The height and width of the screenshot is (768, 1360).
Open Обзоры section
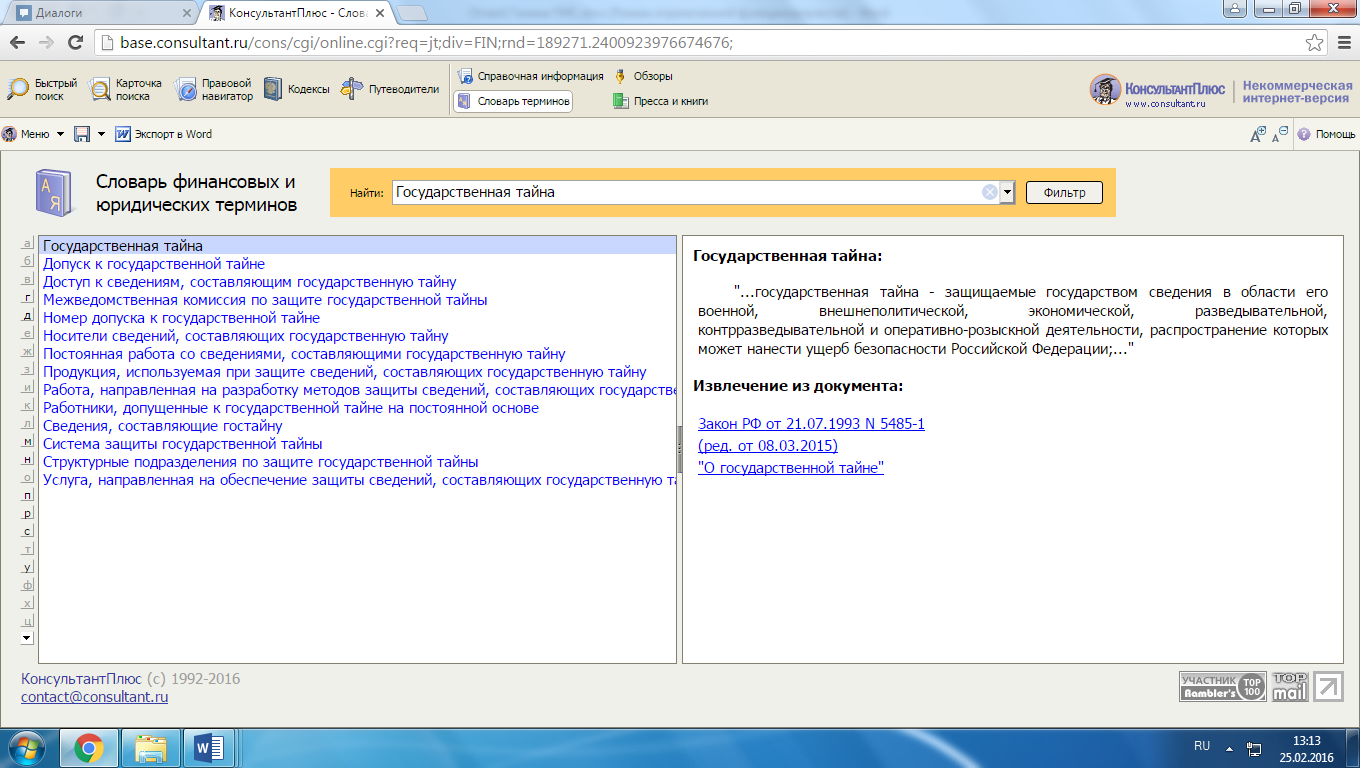(643, 76)
